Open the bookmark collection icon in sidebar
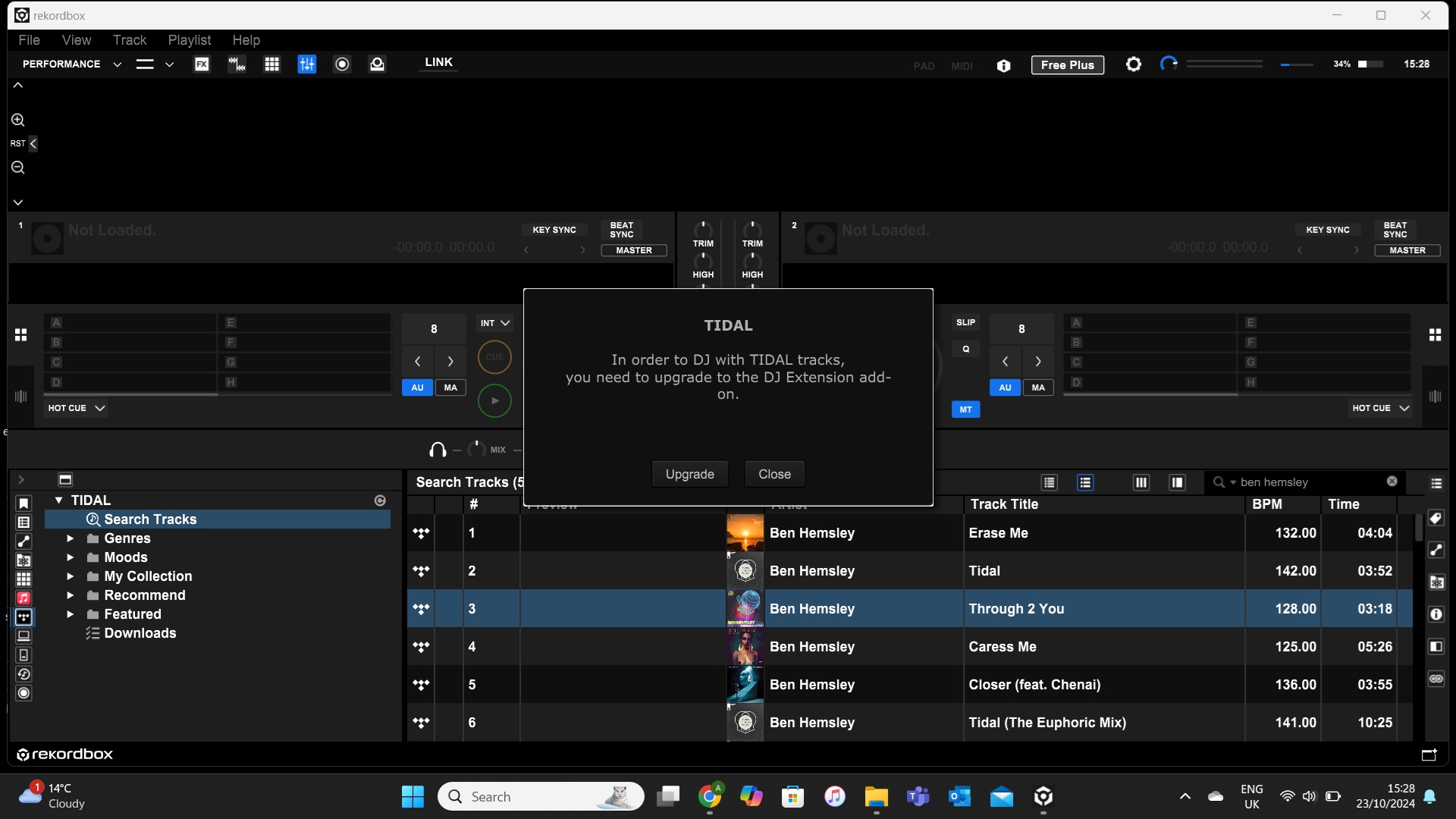This screenshot has width=1456, height=819. (x=24, y=504)
